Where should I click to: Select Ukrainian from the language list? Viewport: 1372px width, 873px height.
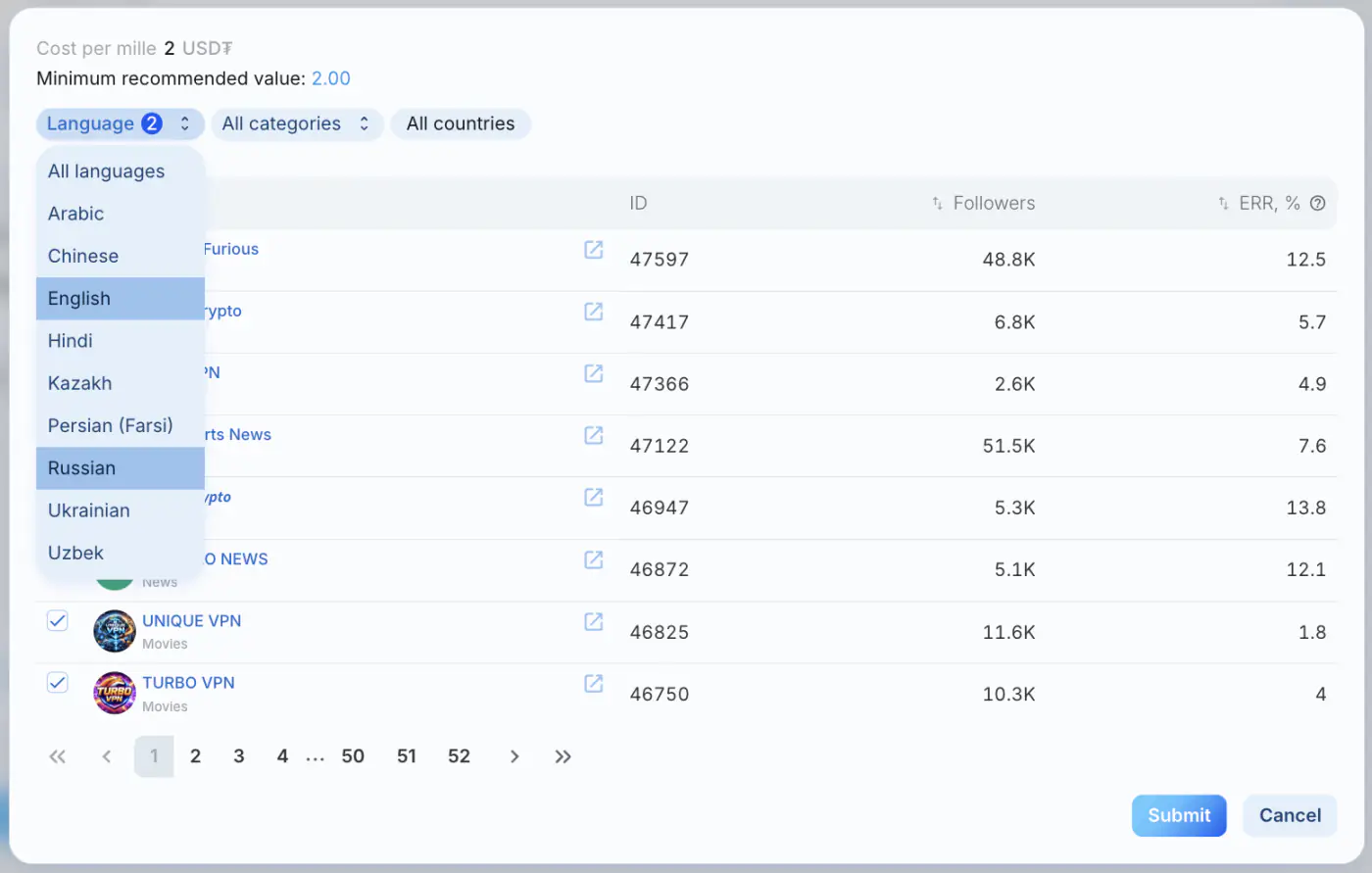click(120, 510)
